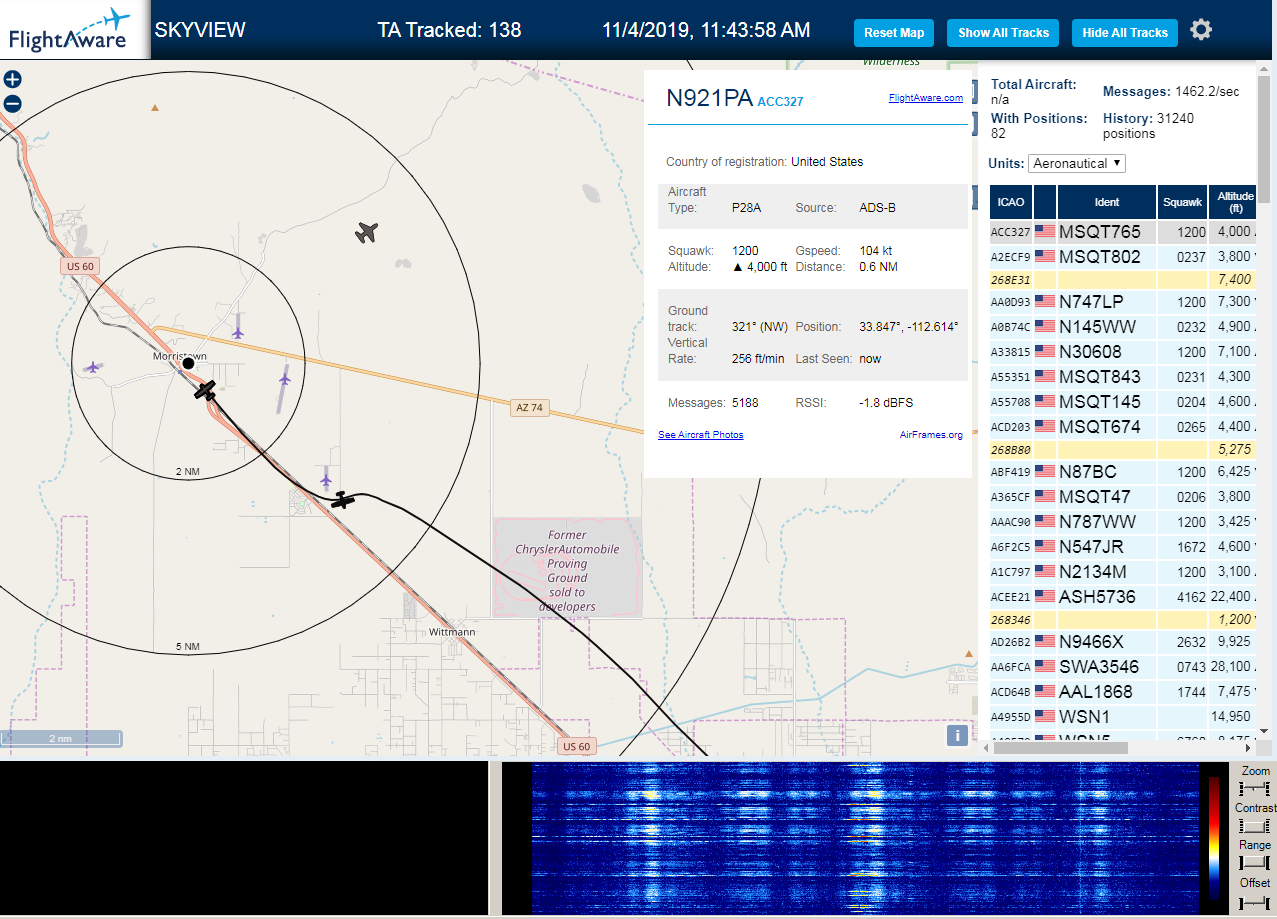Open the Units dropdown
Screen dimensions: 1277x919
tap(1077, 163)
